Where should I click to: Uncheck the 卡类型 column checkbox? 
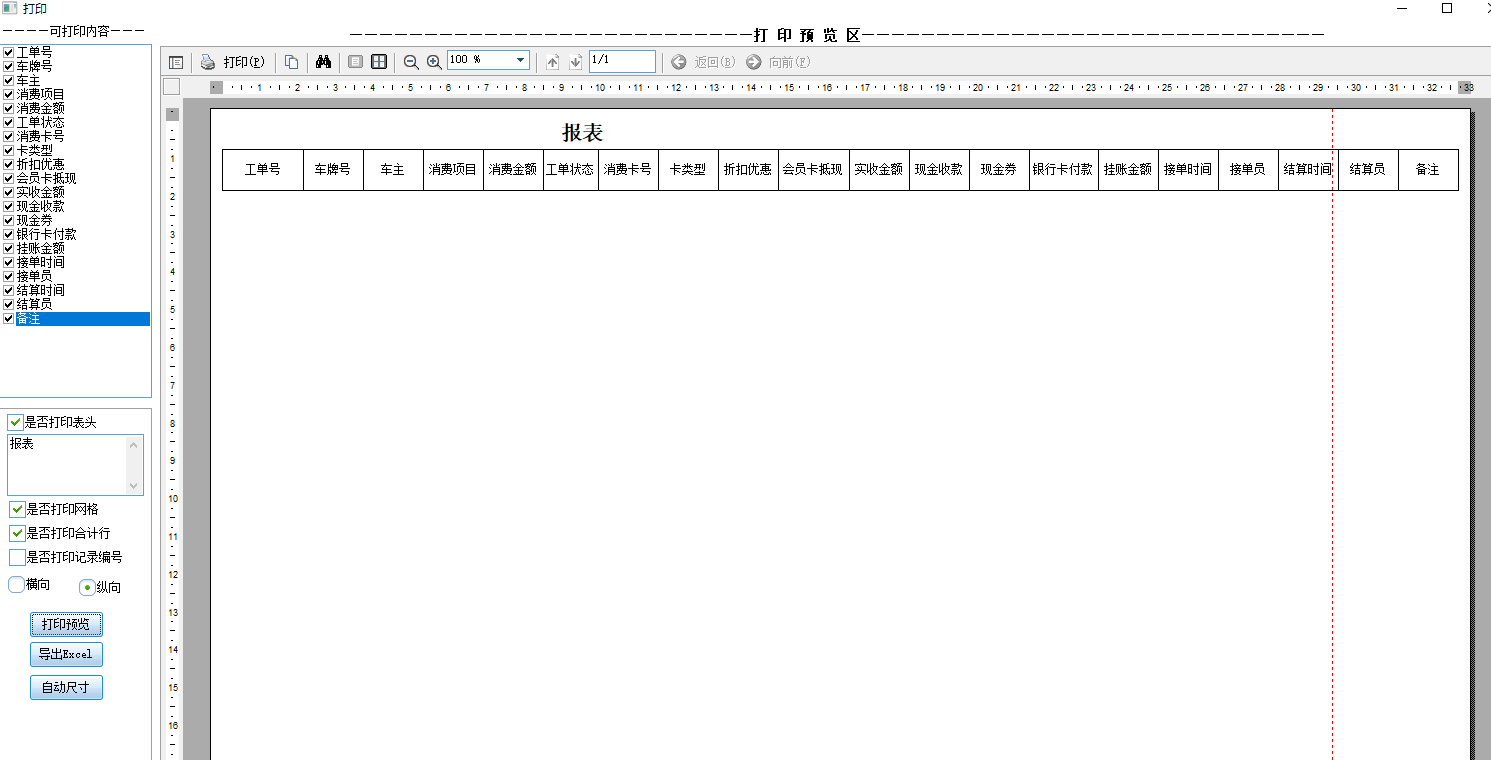coord(9,150)
